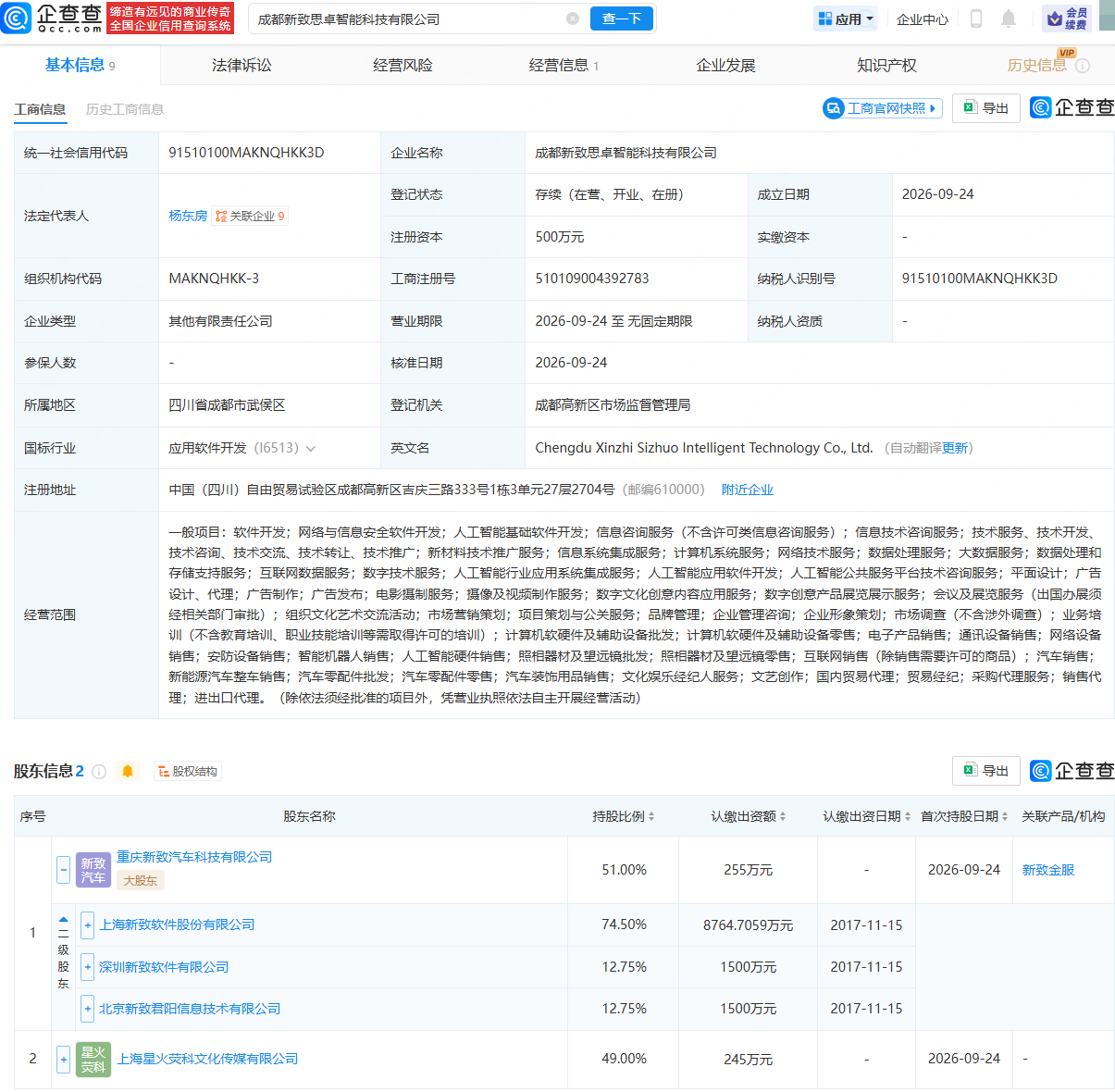Open the 法律诉讼 tab
Image resolution: width=1115 pixels, height=1092 pixels.
coord(242,65)
